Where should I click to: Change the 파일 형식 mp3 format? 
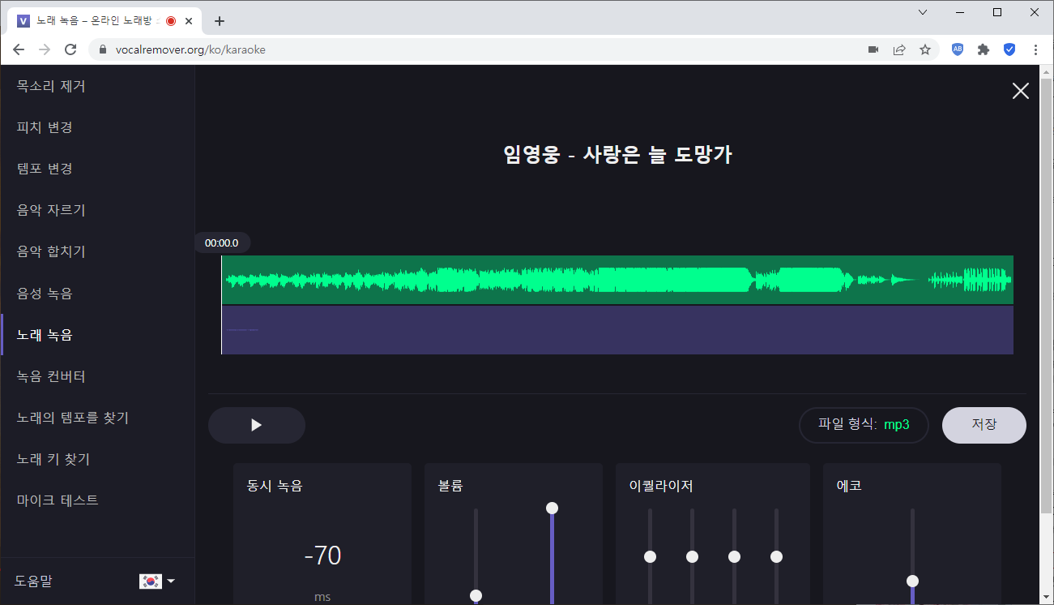coord(864,425)
